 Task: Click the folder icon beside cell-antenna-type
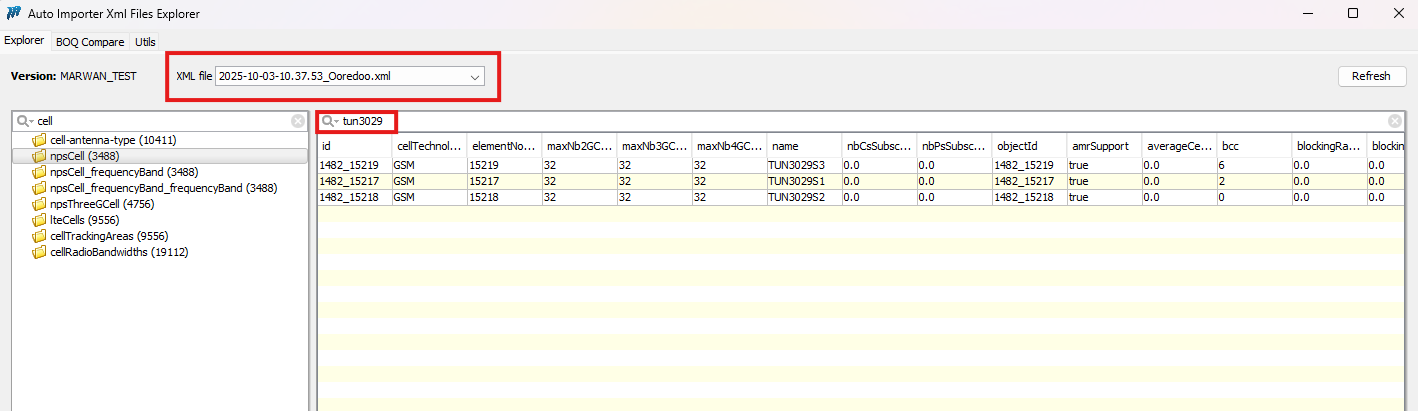point(40,140)
